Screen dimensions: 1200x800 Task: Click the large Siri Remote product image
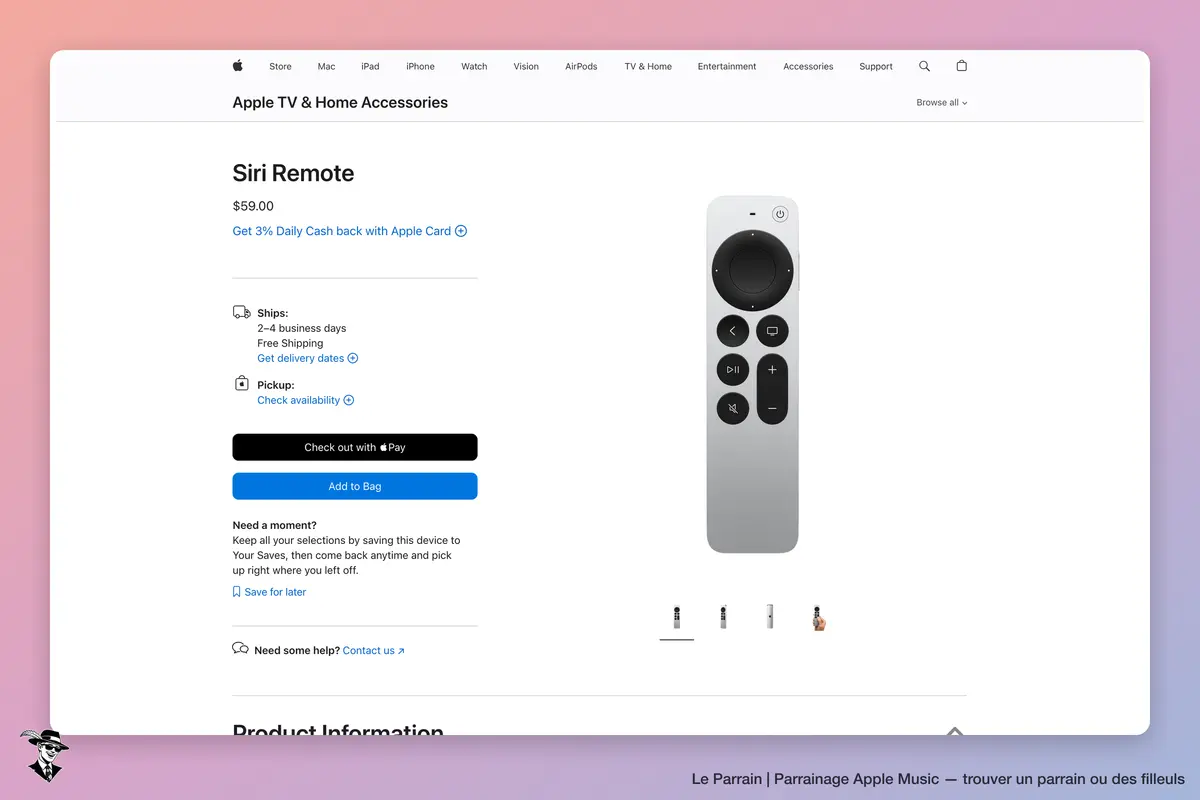tap(752, 374)
